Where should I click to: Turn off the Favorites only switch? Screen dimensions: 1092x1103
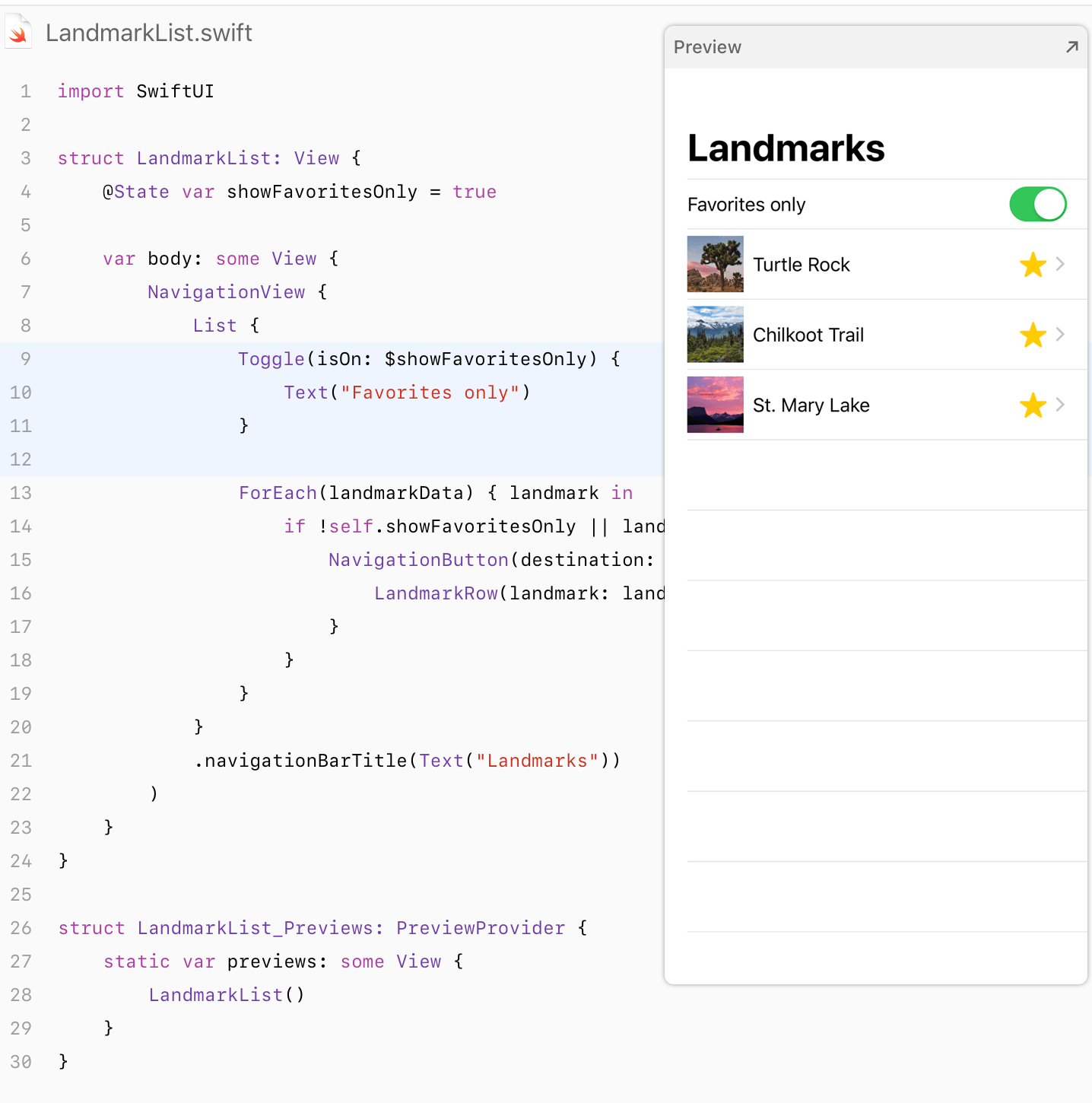(x=1037, y=205)
